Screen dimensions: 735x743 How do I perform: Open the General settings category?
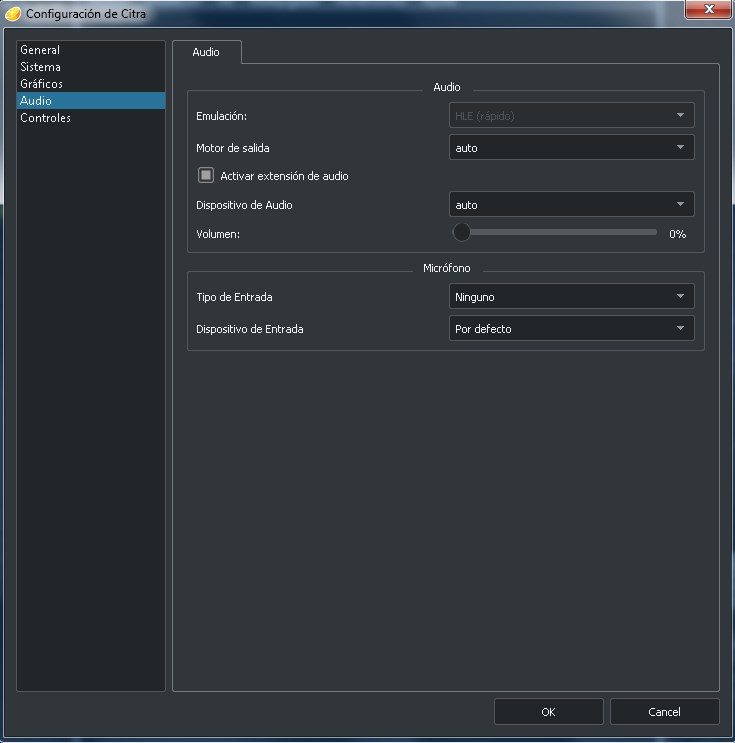pos(91,50)
